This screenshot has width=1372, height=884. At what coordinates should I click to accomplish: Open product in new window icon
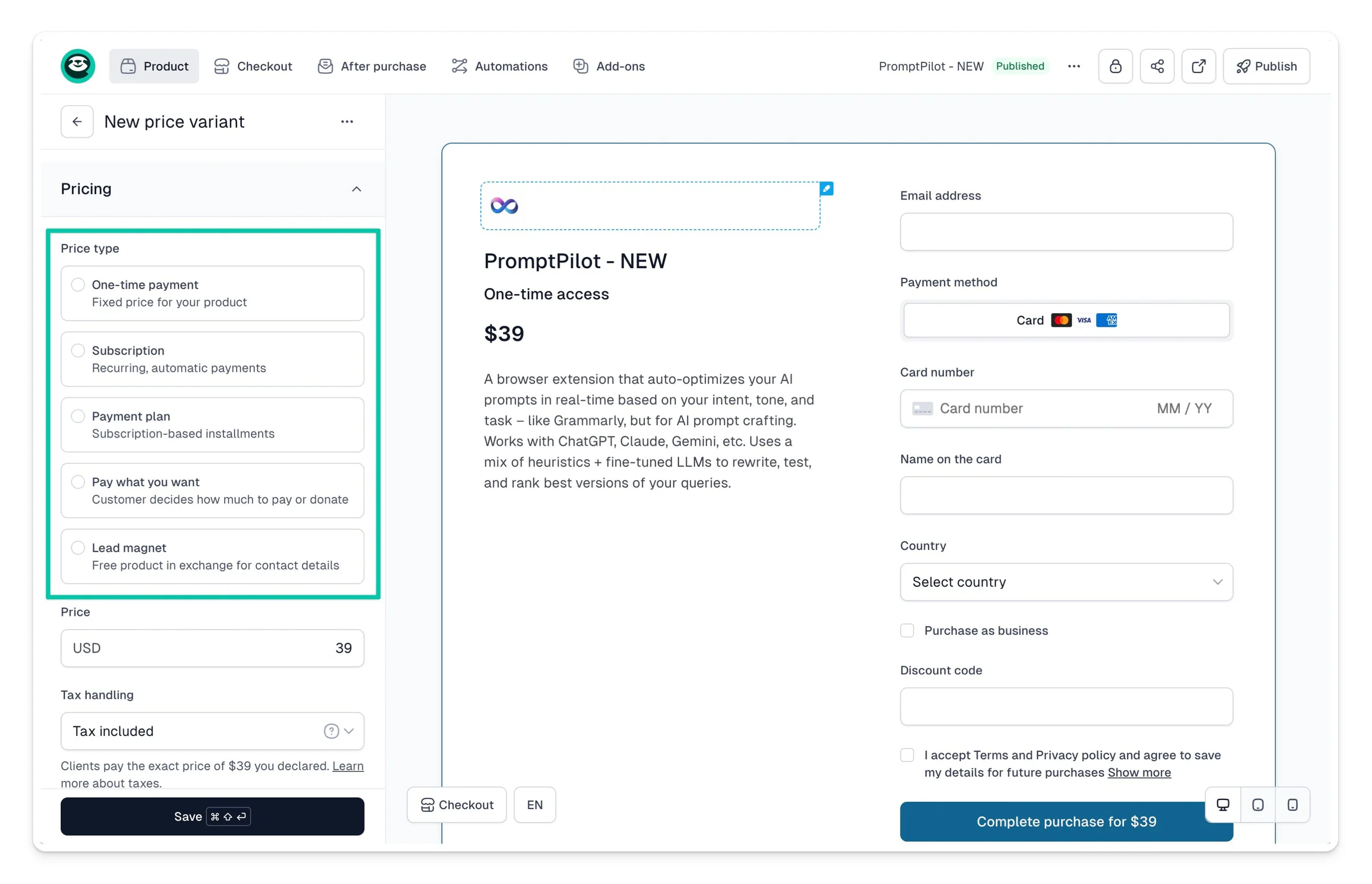point(1198,66)
